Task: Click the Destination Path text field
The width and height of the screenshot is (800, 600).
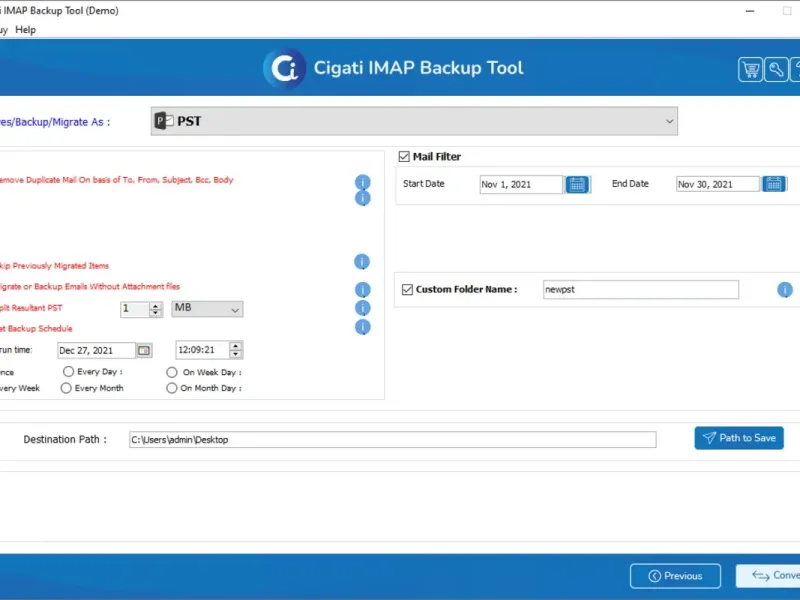Action: click(392, 440)
